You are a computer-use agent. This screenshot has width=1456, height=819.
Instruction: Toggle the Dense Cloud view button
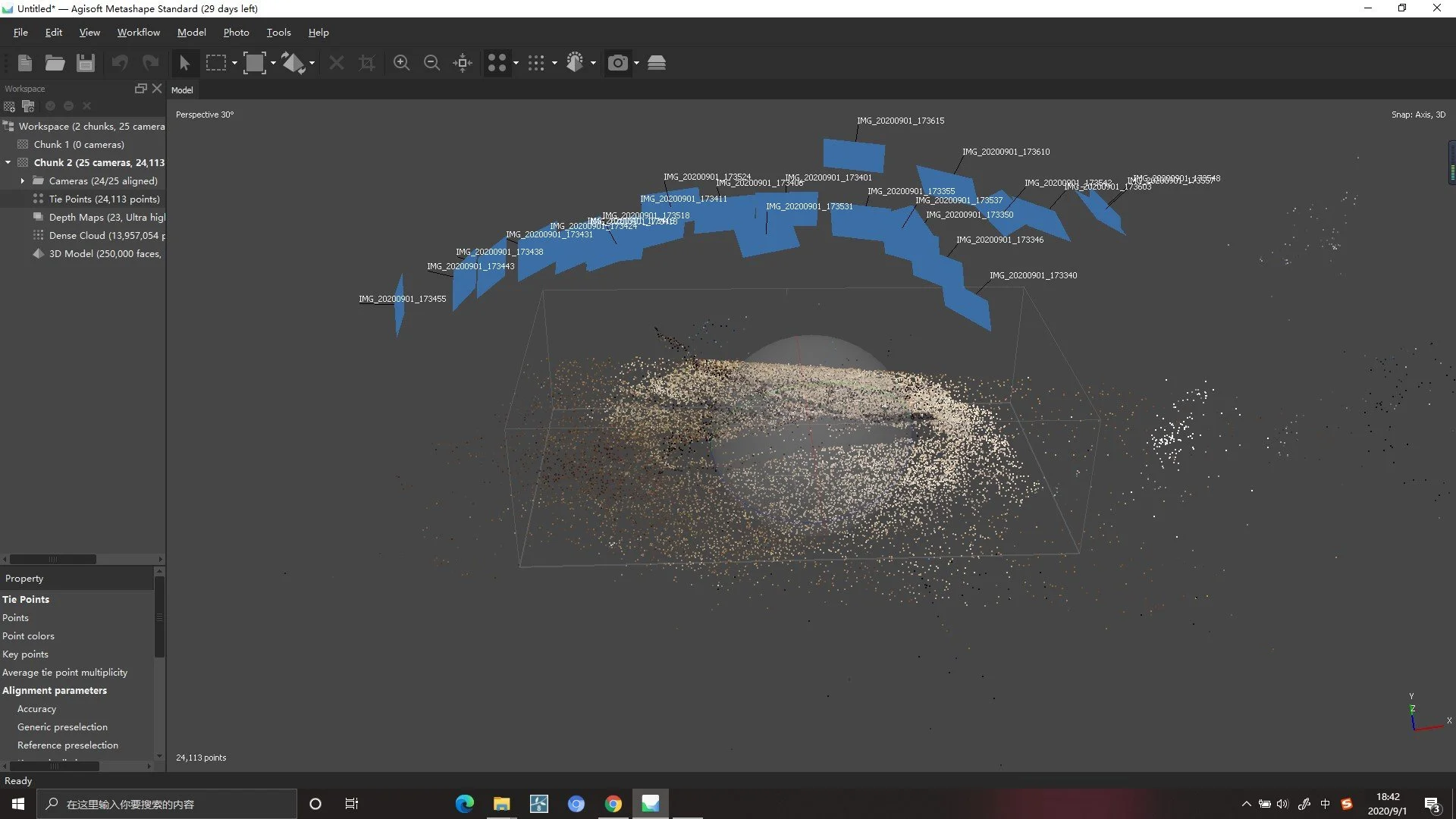pos(536,63)
